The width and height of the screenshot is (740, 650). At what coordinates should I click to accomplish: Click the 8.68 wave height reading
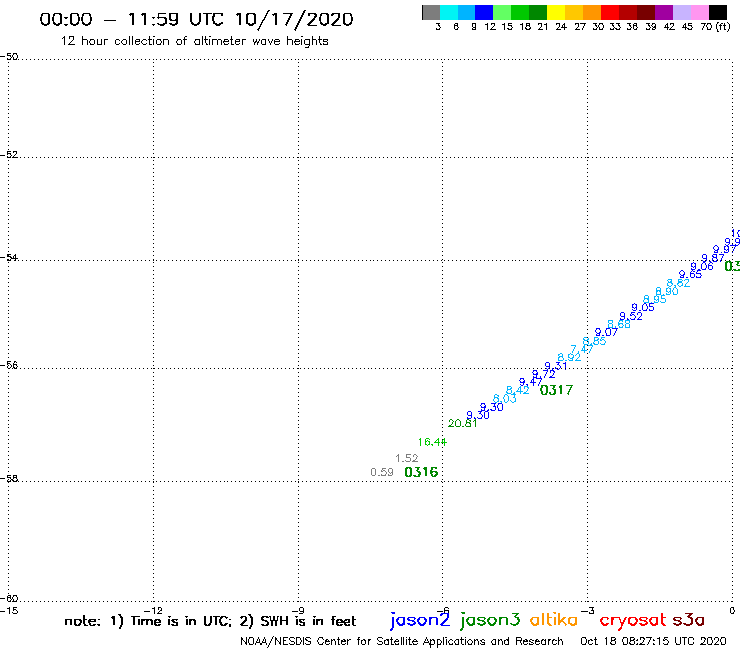coord(619,324)
